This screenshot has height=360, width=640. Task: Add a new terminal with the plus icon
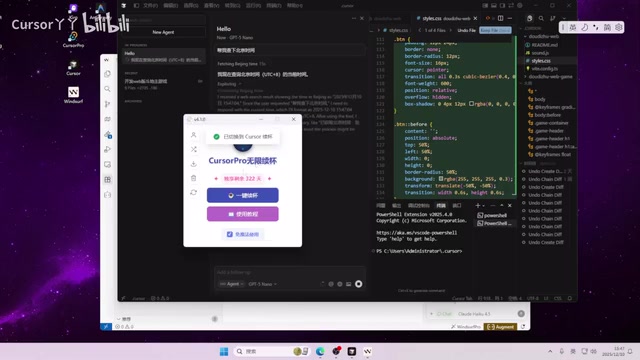478,205
